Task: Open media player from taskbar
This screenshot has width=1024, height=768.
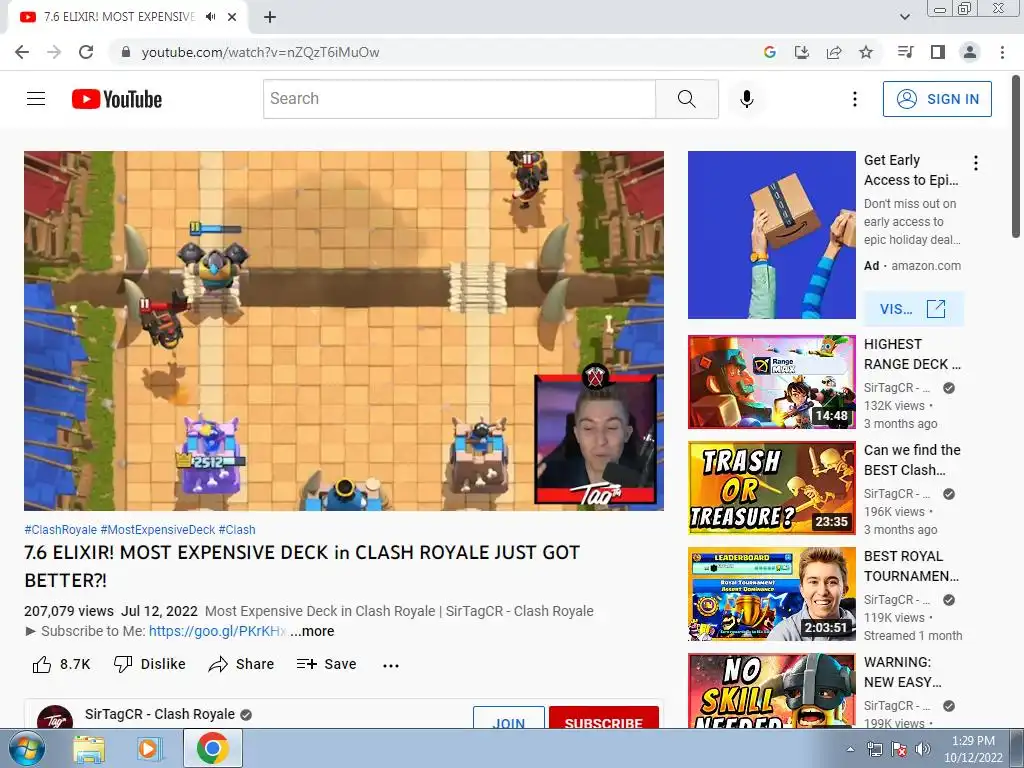Action: tap(150, 748)
